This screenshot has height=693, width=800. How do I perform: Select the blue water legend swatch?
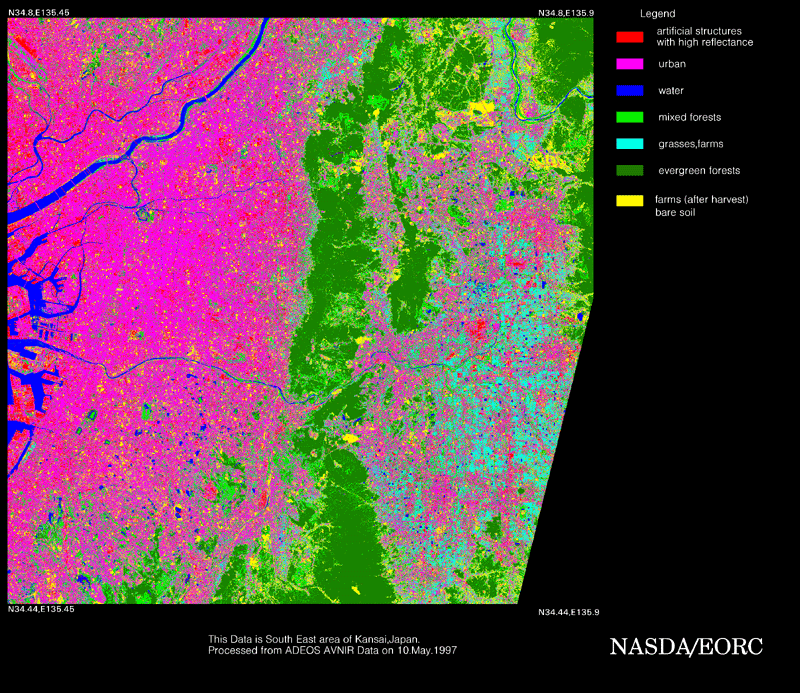point(630,90)
